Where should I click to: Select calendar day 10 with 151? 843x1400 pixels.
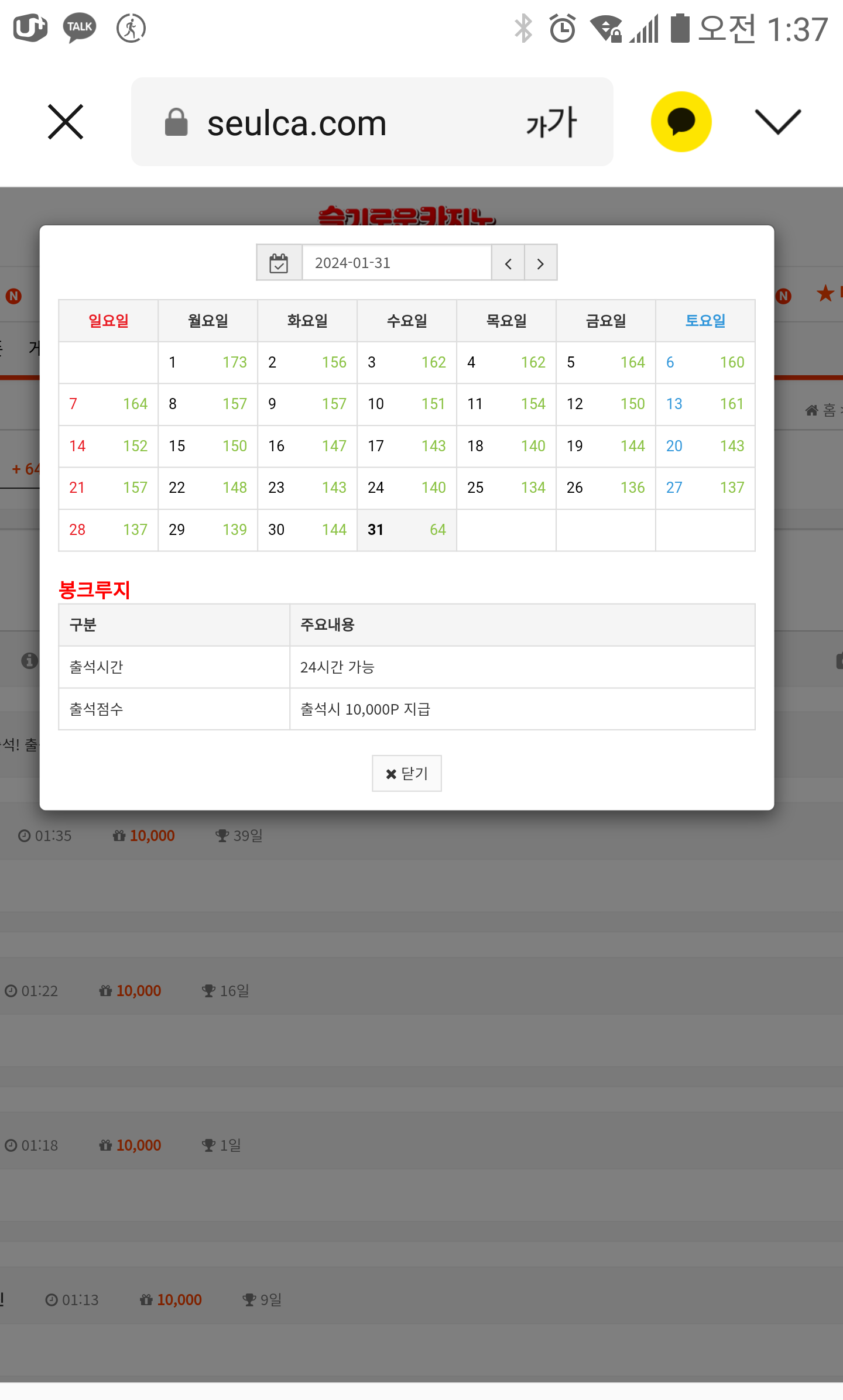[407, 404]
